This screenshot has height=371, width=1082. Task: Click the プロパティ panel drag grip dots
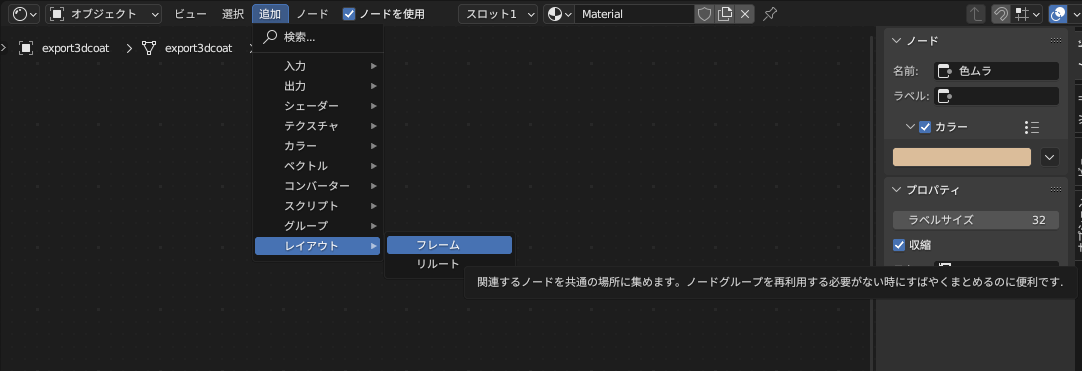tap(1056, 190)
